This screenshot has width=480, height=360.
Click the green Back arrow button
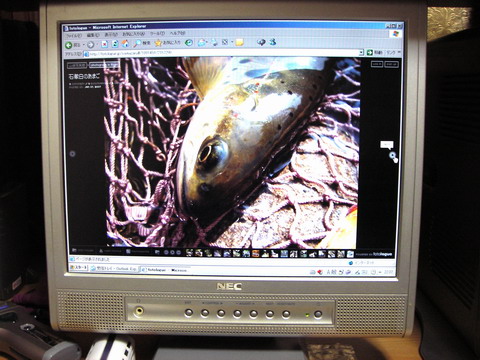[69, 45]
